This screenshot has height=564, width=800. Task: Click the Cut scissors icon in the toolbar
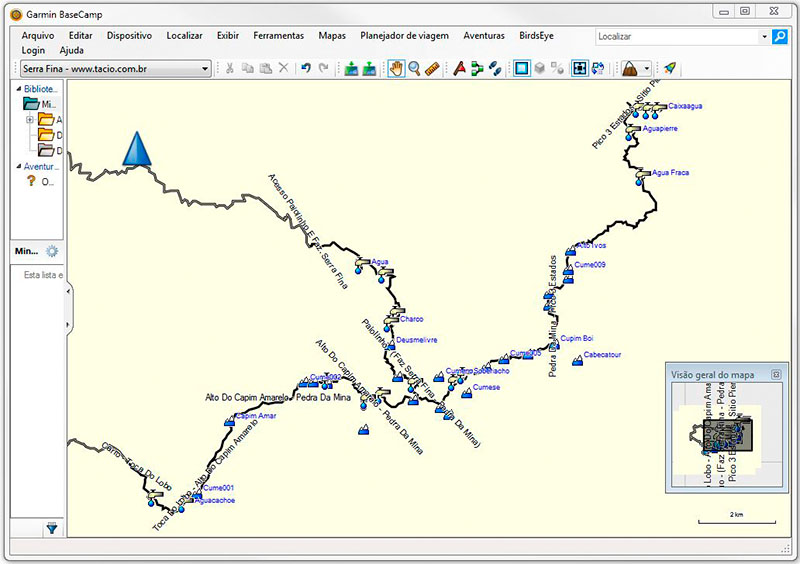(230, 68)
